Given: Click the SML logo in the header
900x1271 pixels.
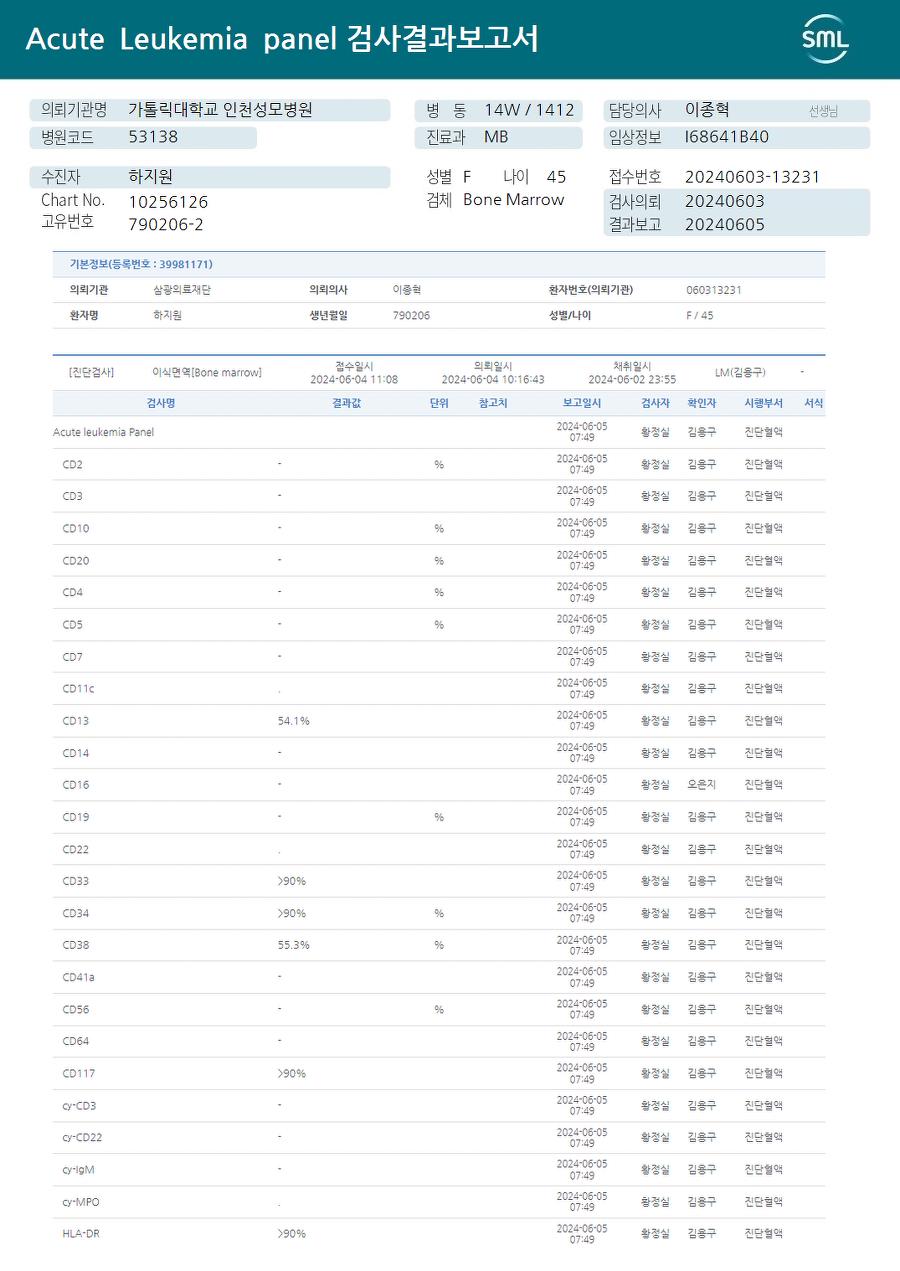Looking at the screenshot, I should tap(825, 39).
